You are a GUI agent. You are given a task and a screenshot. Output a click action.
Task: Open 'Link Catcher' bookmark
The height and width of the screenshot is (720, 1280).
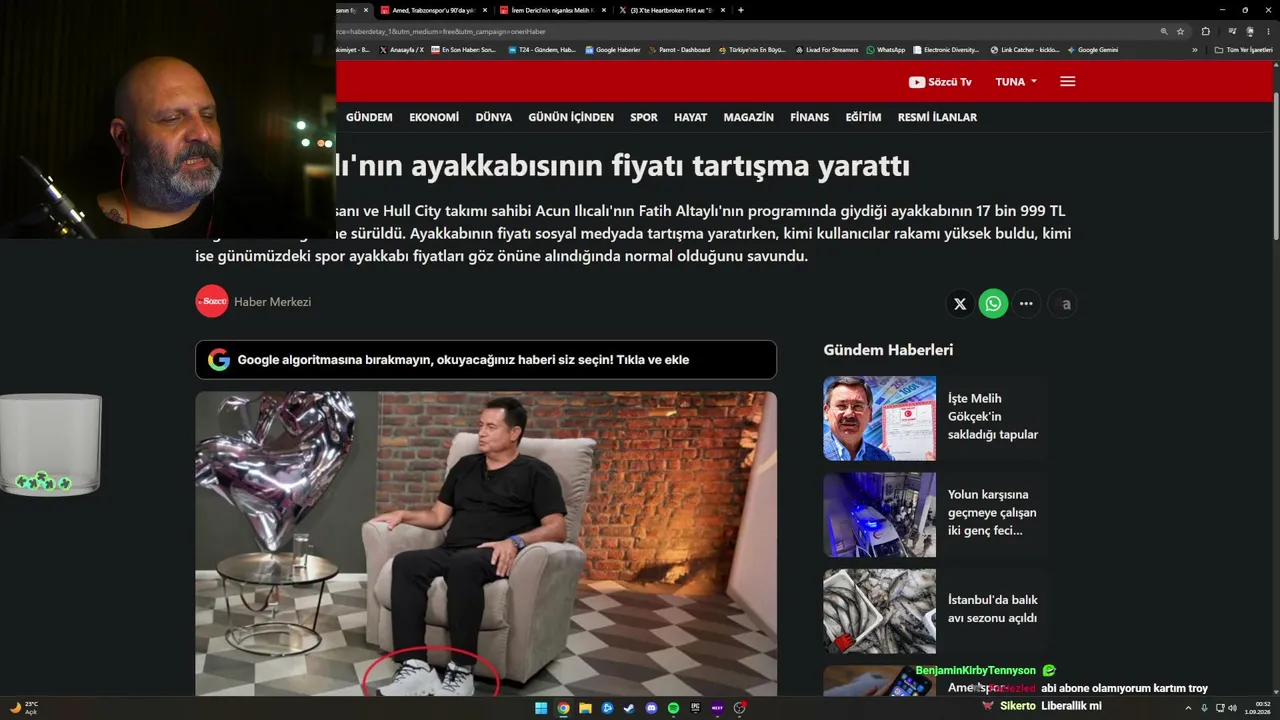pyautogui.click(x=1025, y=50)
